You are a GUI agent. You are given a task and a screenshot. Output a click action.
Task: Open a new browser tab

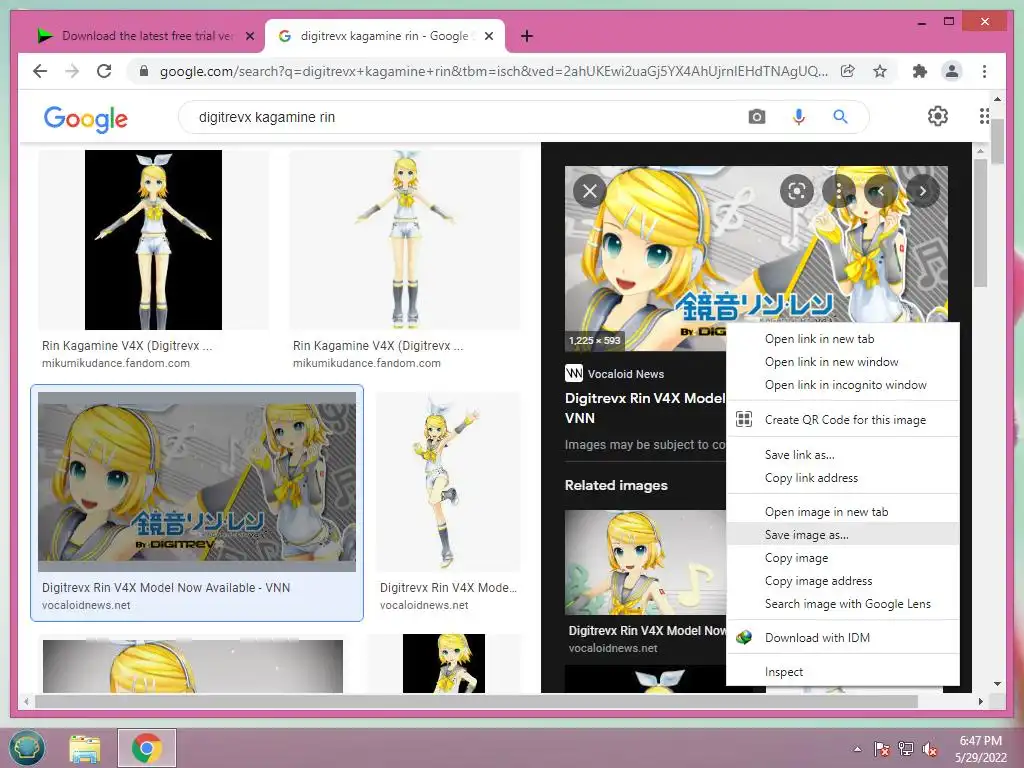pyautogui.click(x=527, y=37)
